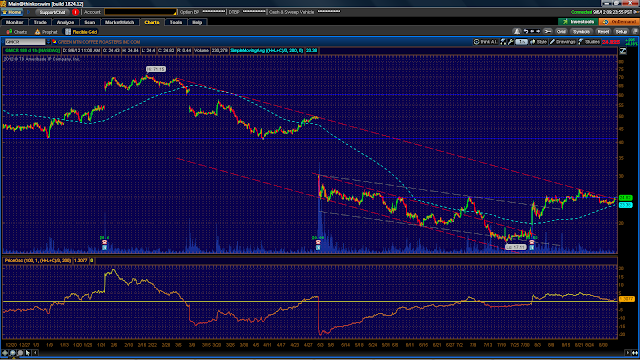Click the time axis scroll-left arrow
The image size is (640, 360).
click(36, 353)
